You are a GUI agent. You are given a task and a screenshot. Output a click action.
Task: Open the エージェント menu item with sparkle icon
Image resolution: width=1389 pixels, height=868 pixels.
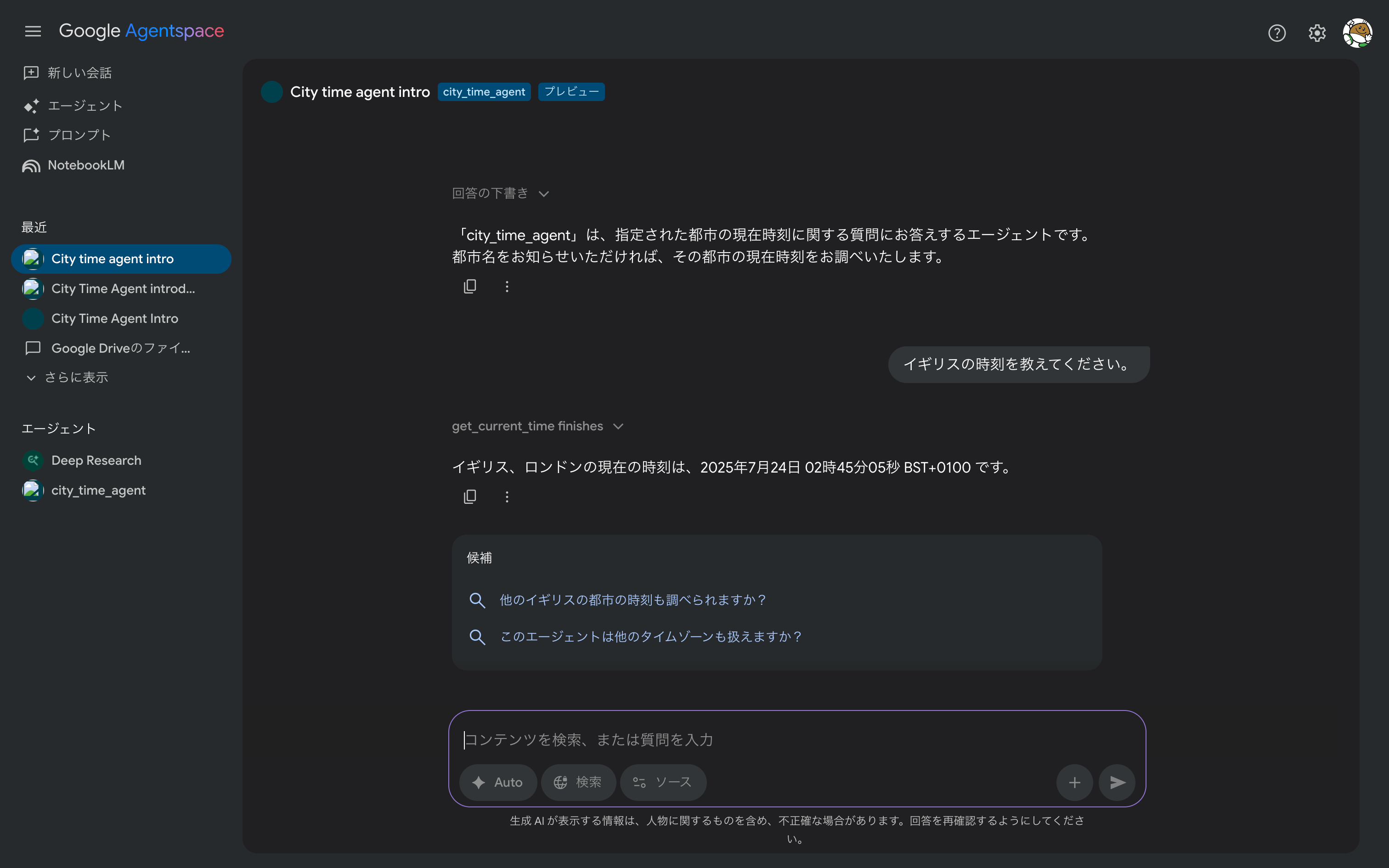point(73,106)
